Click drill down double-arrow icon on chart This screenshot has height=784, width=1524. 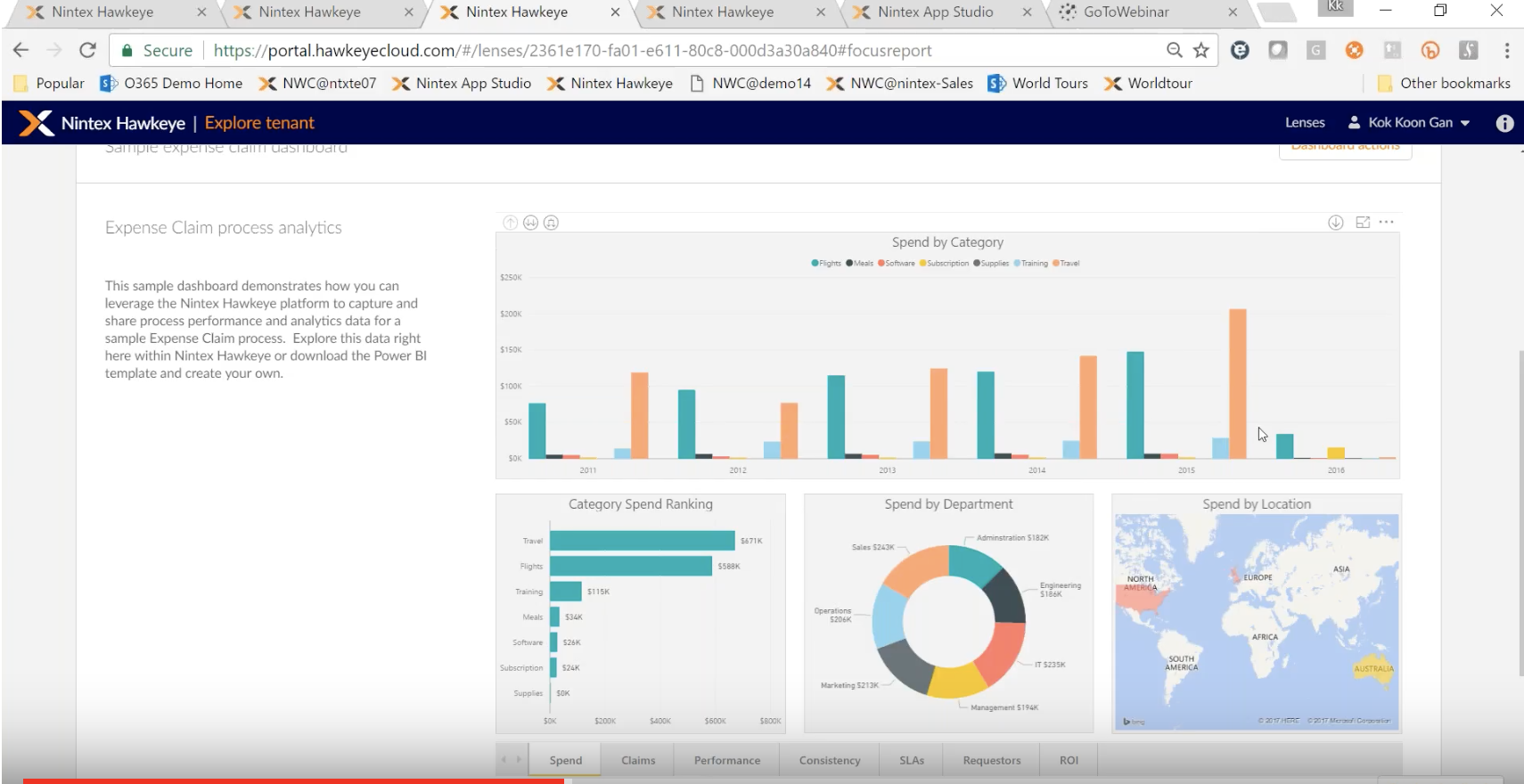530,223
